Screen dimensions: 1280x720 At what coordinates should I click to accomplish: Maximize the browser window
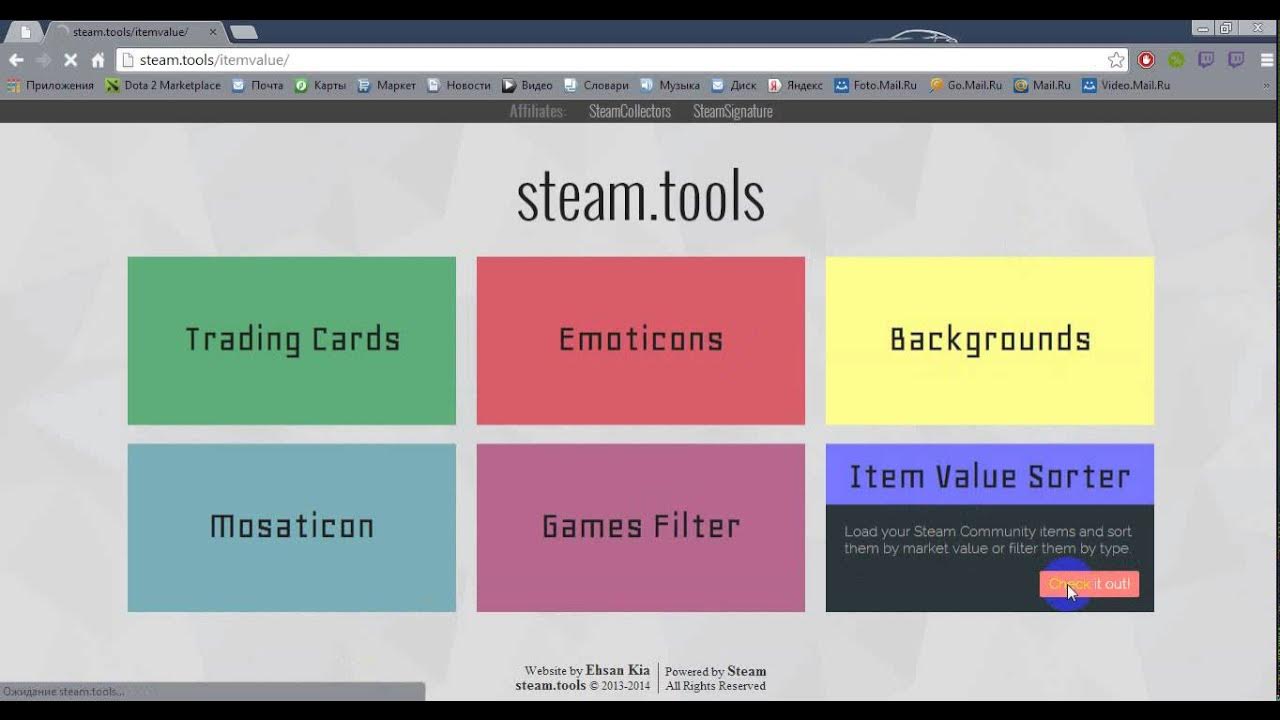(1226, 28)
